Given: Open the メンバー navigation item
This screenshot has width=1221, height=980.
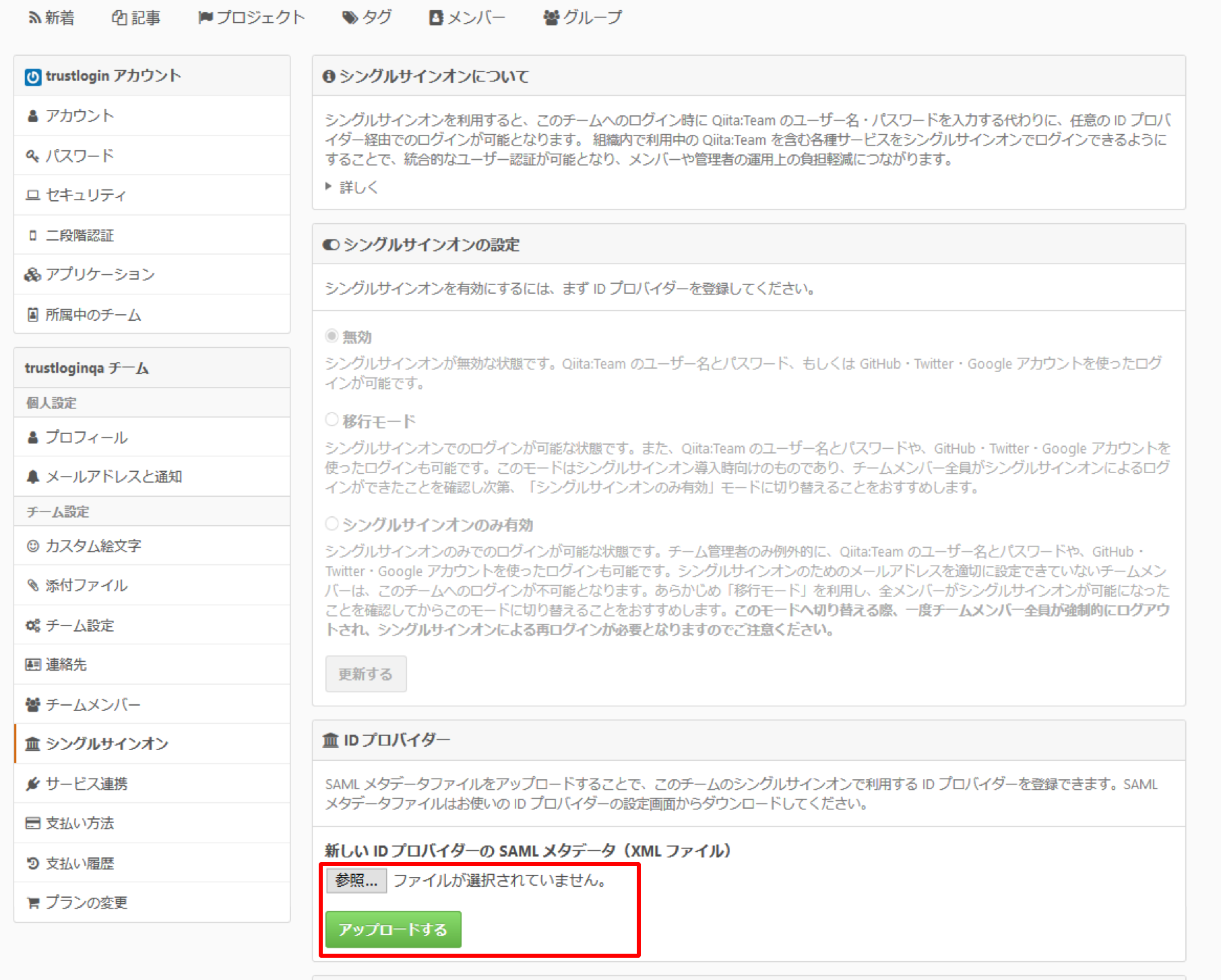Looking at the screenshot, I should (x=468, y=18).
